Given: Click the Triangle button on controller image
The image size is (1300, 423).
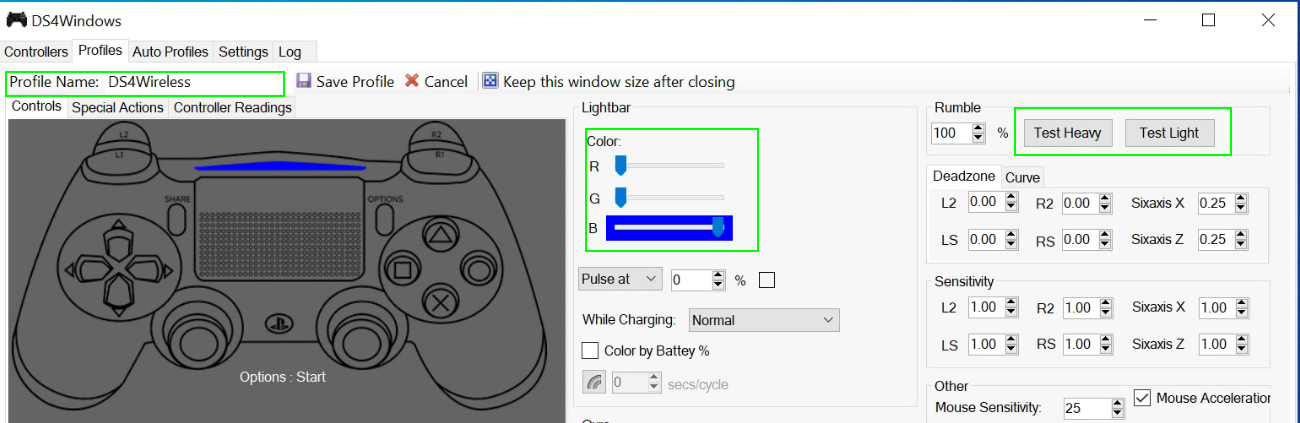Looking at the screenshot, I should pyautogui.click(x=438, y=237).
